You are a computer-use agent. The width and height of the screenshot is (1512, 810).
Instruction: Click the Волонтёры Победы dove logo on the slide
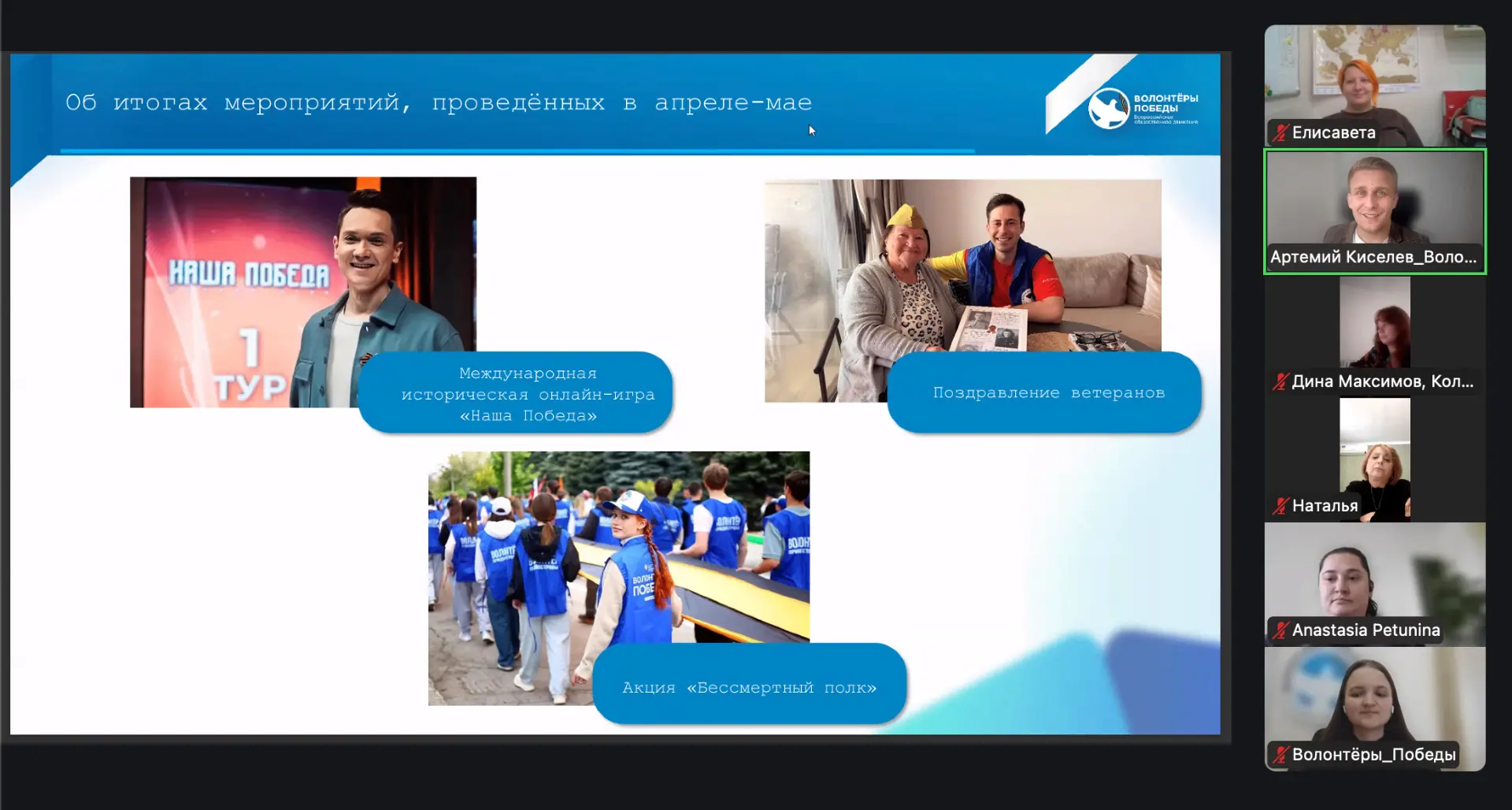coord(1109,109)
